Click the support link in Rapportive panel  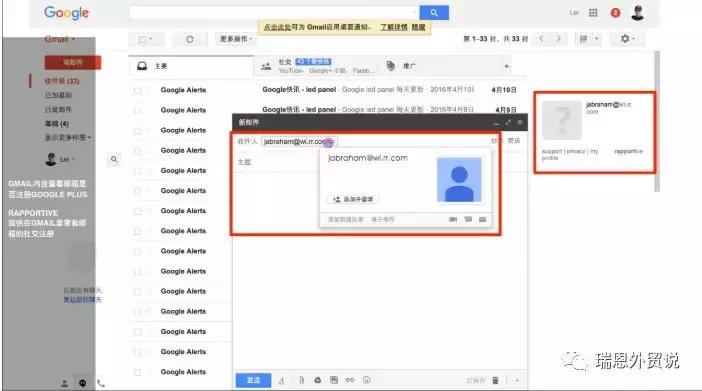[552, 151]
